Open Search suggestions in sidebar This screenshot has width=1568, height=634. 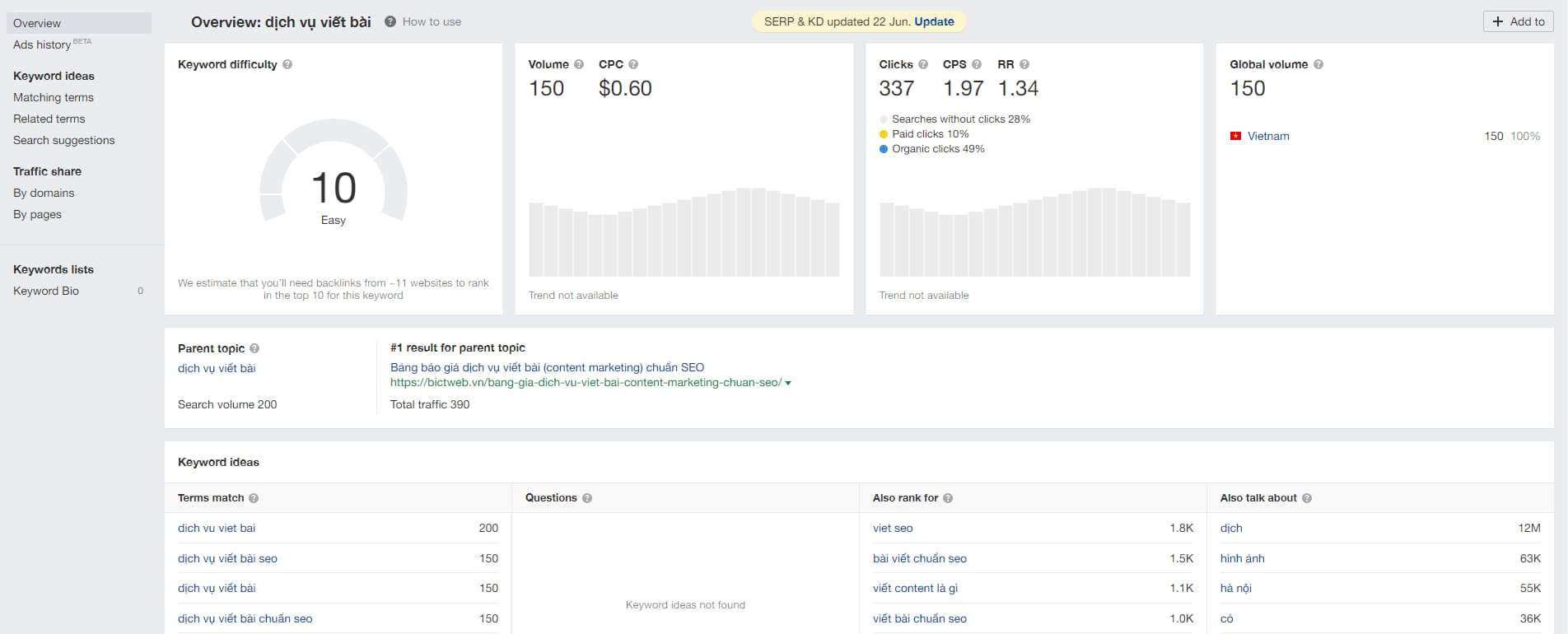63,140
